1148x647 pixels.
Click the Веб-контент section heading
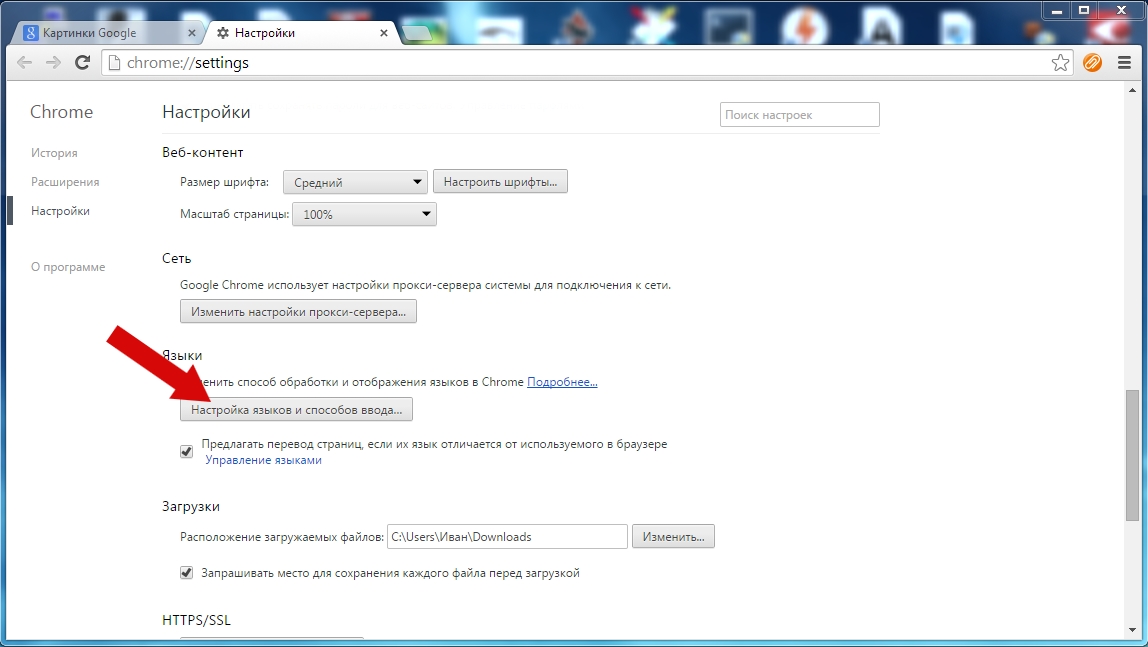pyautogui.click(x=203, y=152)
